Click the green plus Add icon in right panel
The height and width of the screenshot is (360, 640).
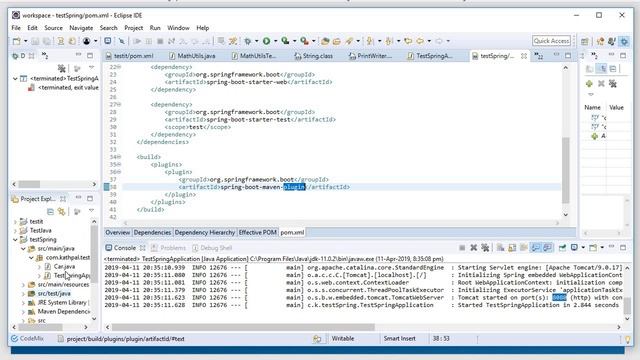point(589,84)
